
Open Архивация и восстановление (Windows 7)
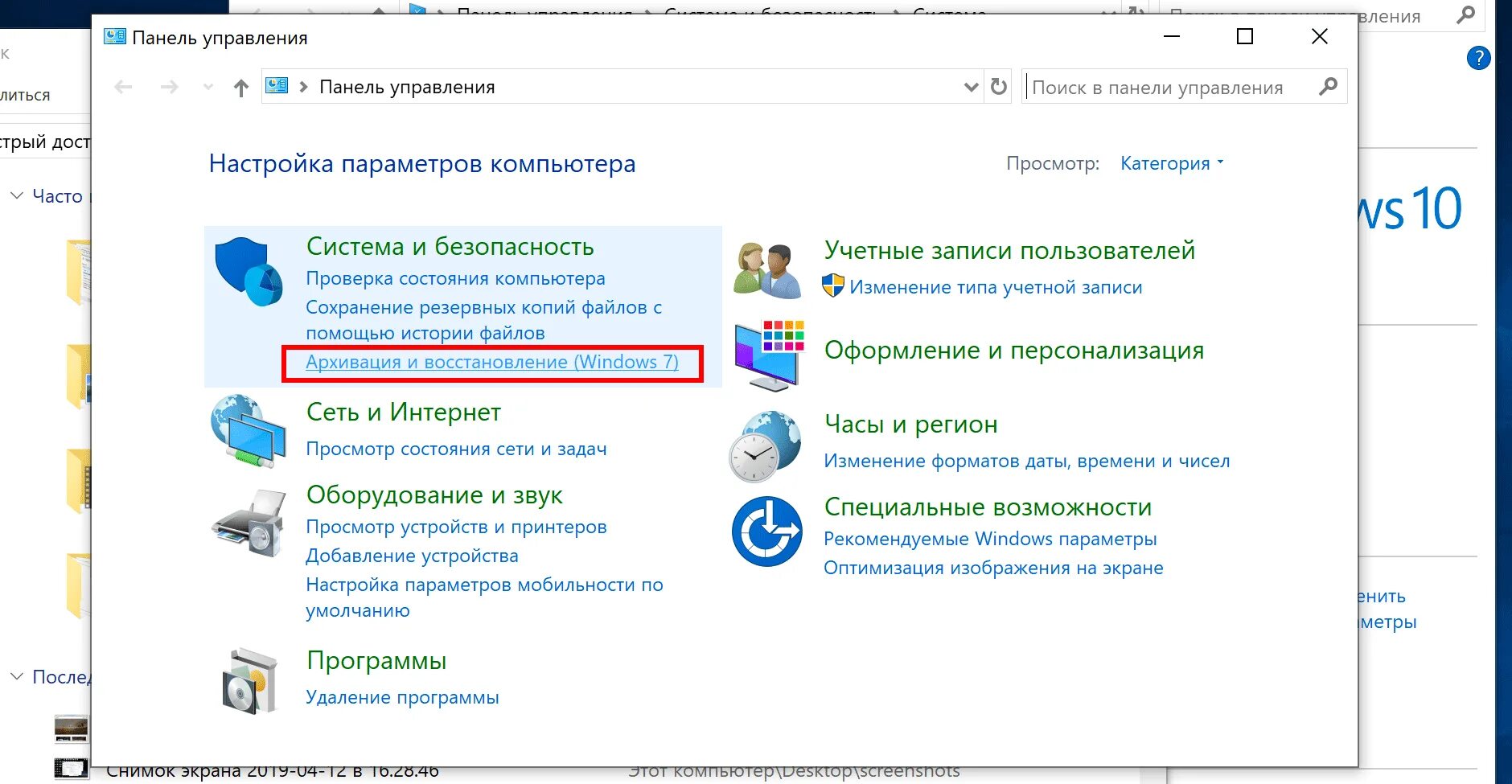pyautogui.click(x=492, y=362)
